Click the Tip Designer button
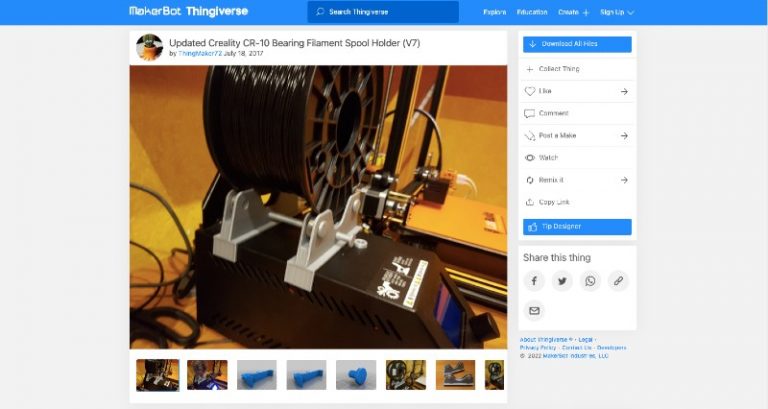768x409 pixels. tap(577, 227)
